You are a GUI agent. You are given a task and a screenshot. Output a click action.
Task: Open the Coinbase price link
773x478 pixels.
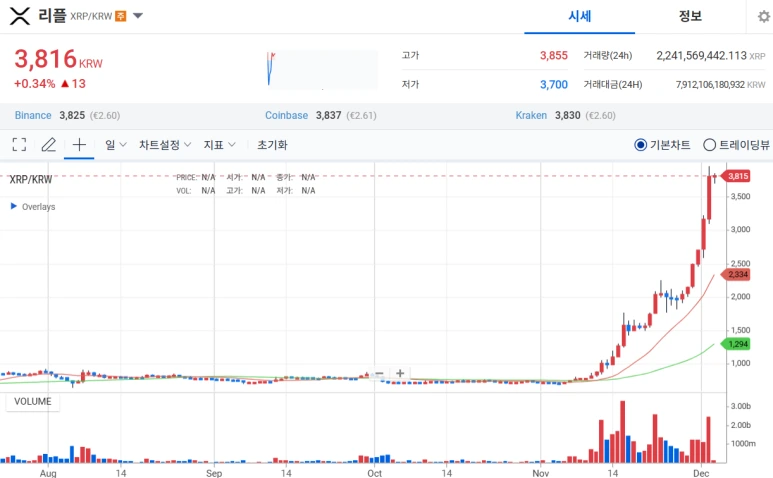pos(286,115)
